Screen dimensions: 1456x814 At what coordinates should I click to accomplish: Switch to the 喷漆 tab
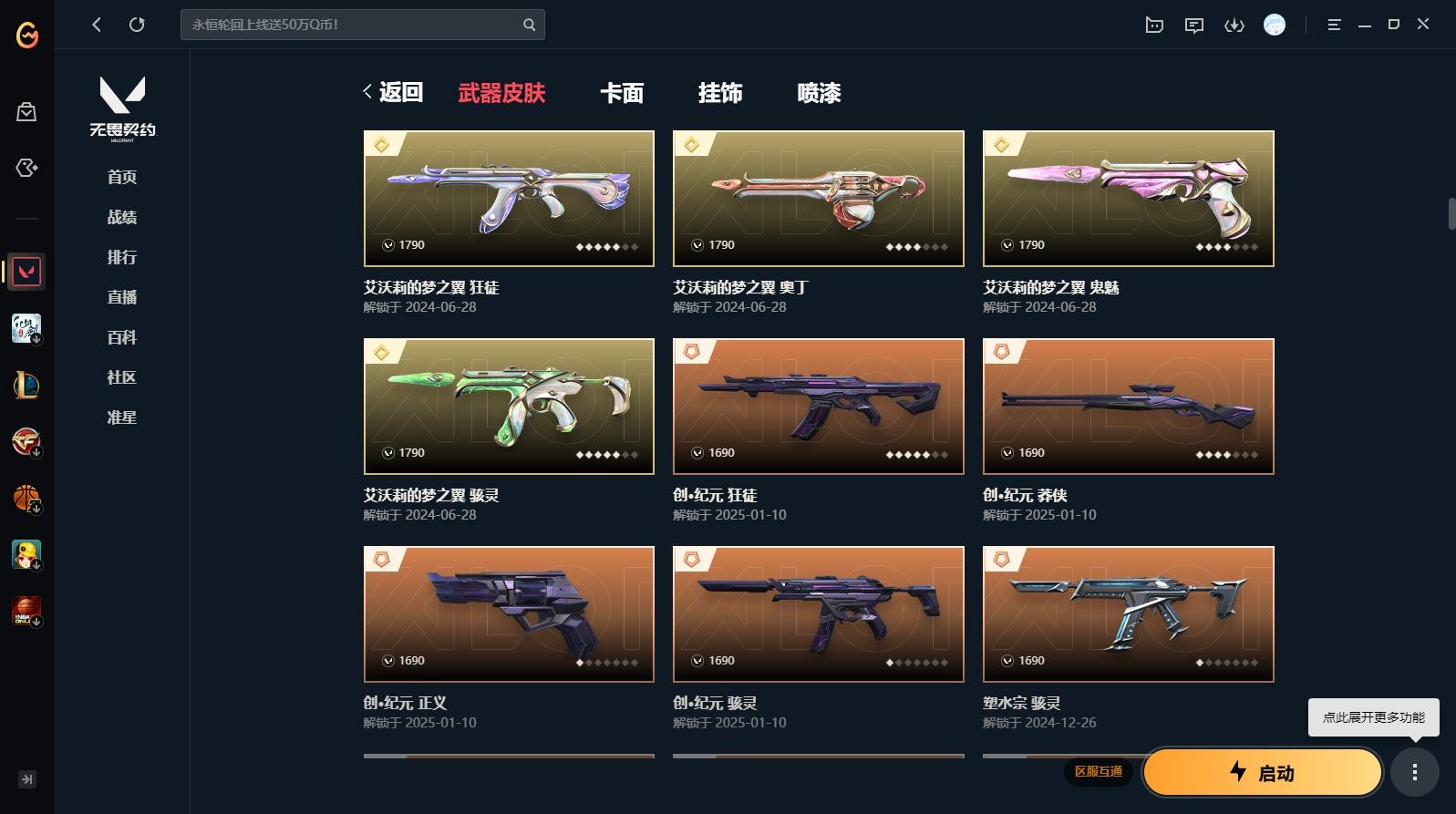819,93
